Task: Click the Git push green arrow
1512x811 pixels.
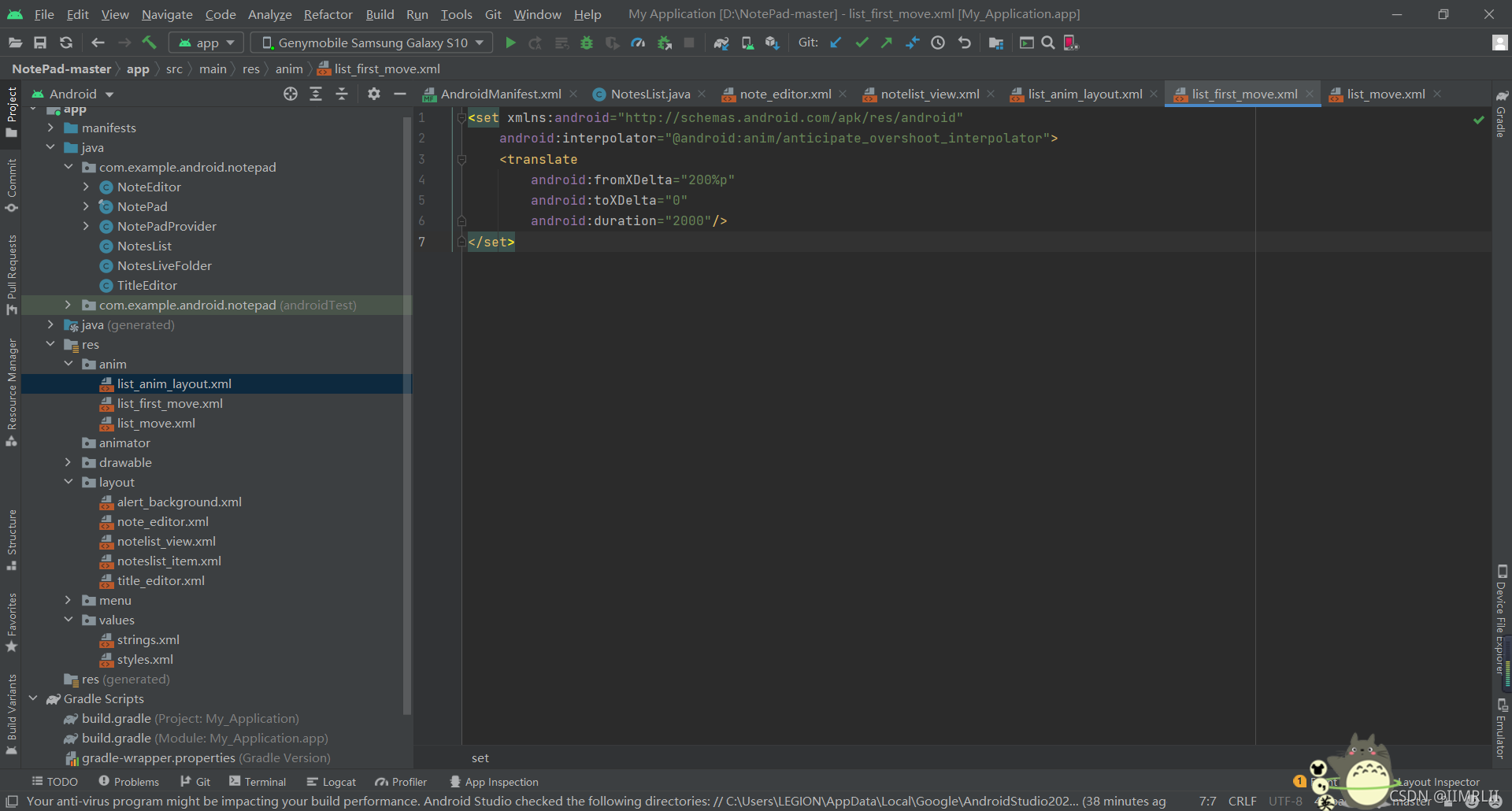Action: (x=887, y=43)
